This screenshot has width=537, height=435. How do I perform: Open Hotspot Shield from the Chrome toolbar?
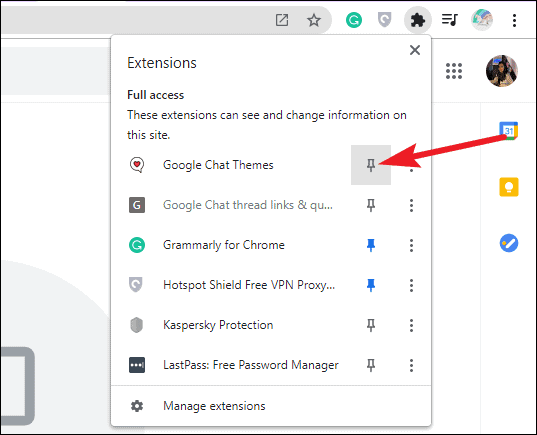[384, 20]
